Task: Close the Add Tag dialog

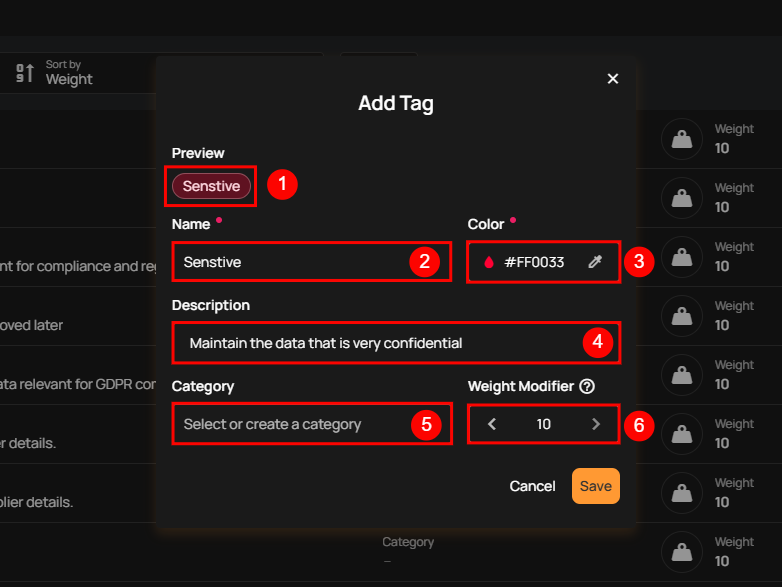Action: coord(612,79)
